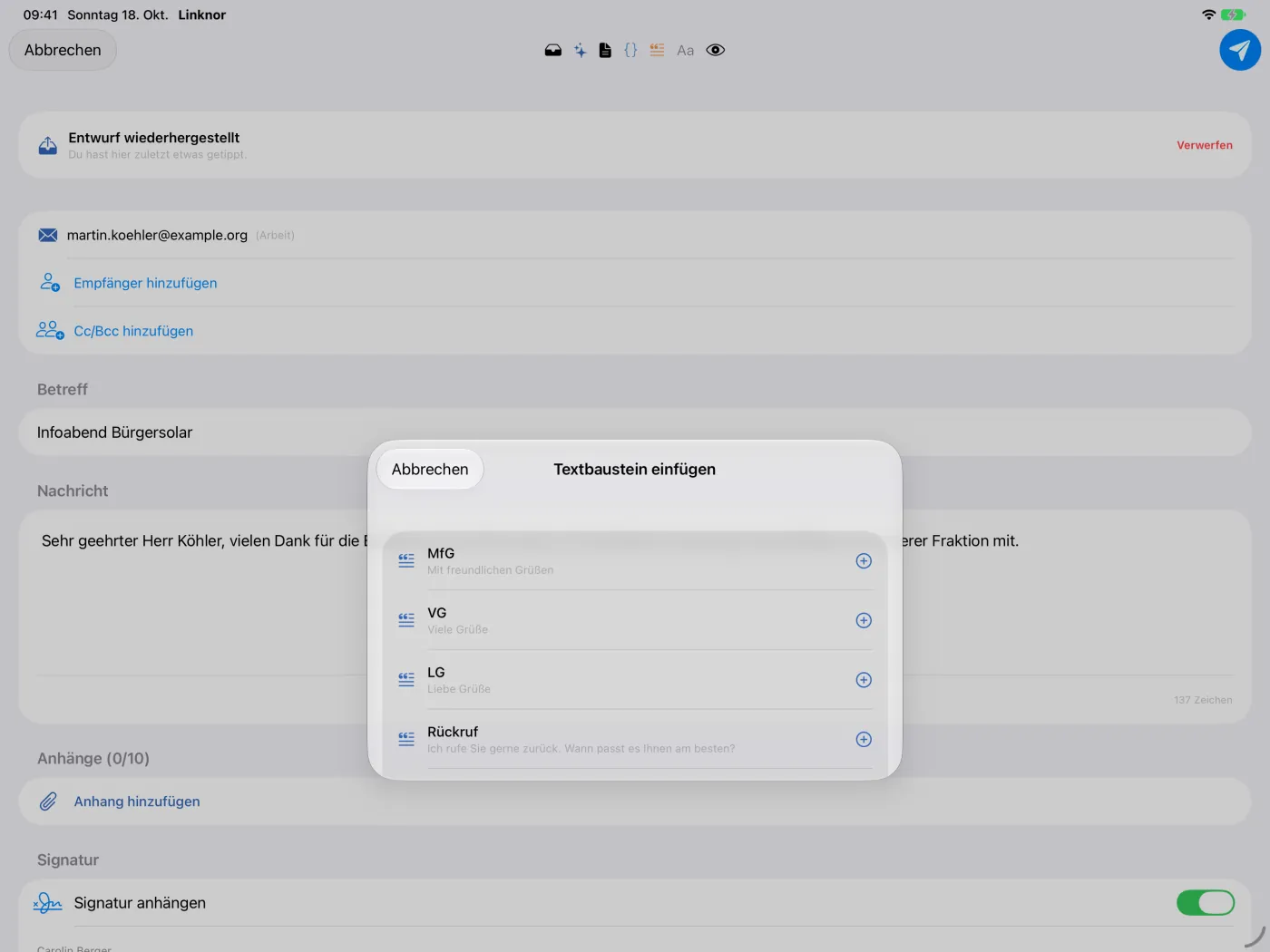The image size is (1270, 952).
Task: Cancel the Textbaustein einfügen dialog
Action: [x=430, y=470]
